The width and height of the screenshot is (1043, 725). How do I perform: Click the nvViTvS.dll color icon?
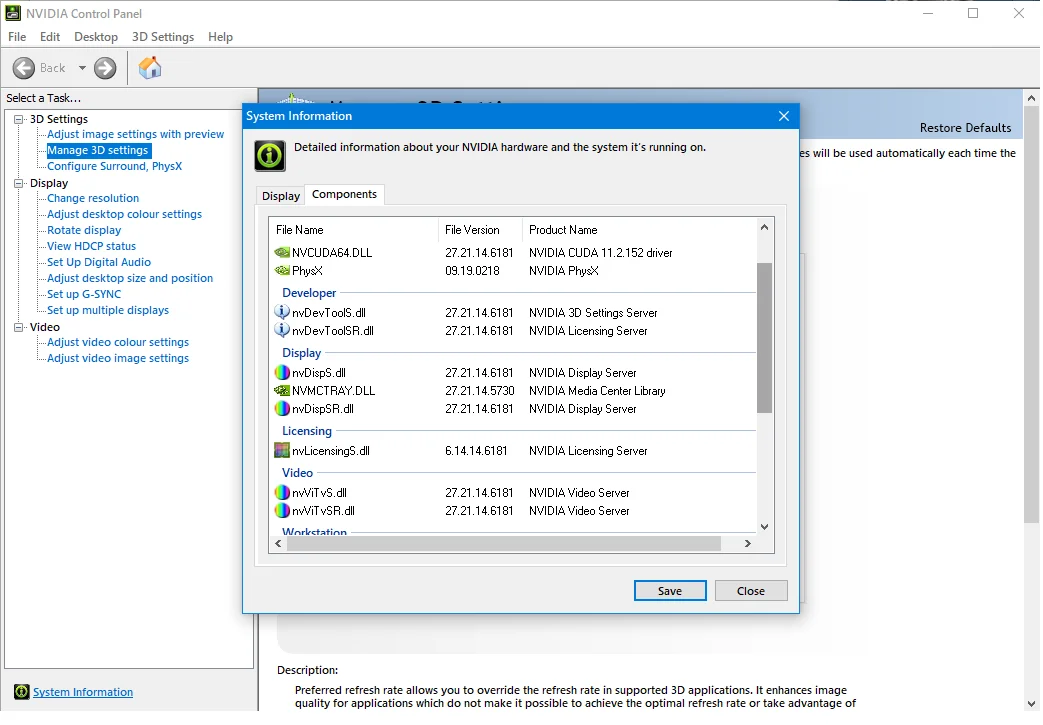click(x=282, y=492)
